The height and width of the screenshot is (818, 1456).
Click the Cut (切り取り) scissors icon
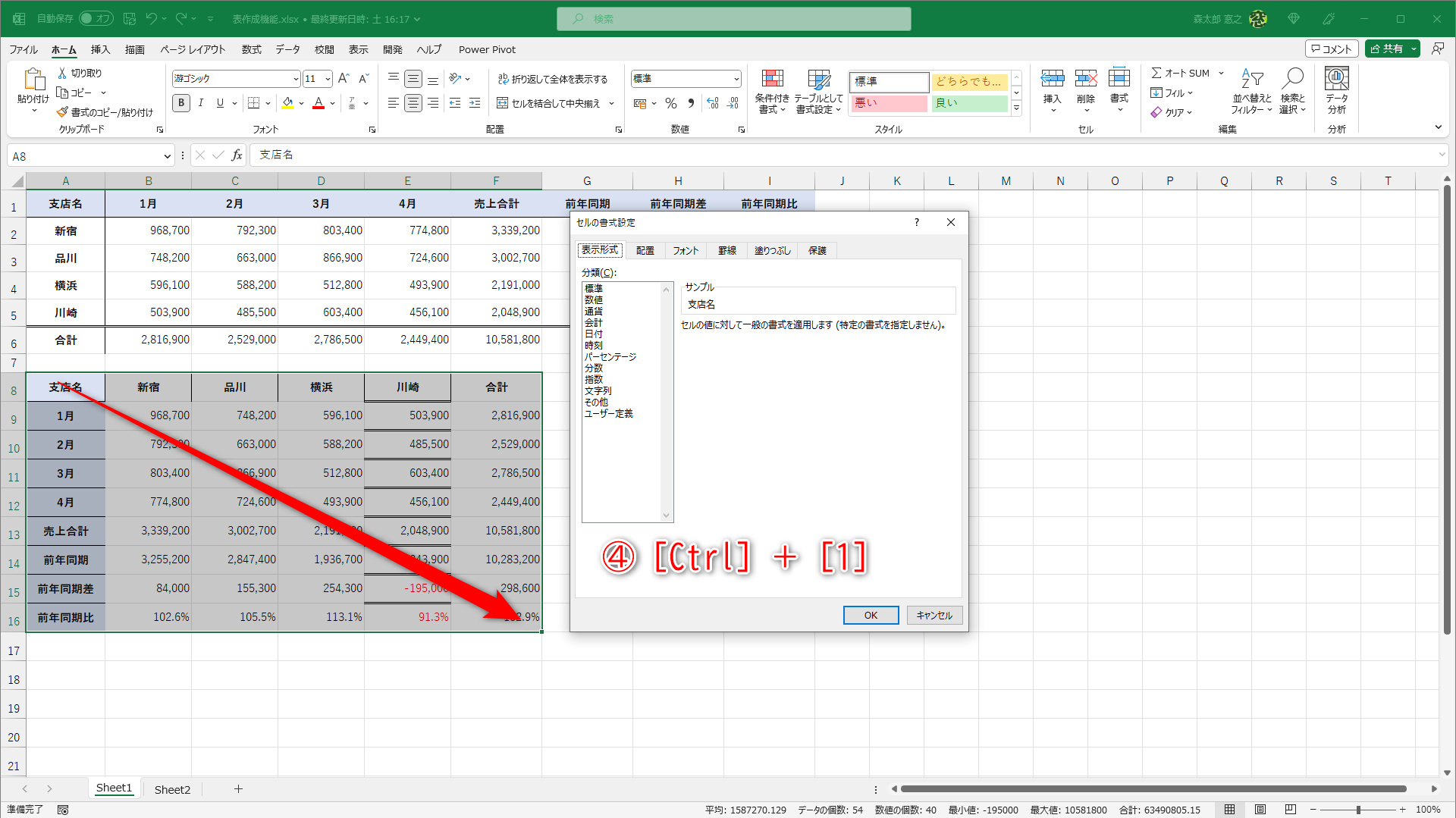tap(62, 73)
